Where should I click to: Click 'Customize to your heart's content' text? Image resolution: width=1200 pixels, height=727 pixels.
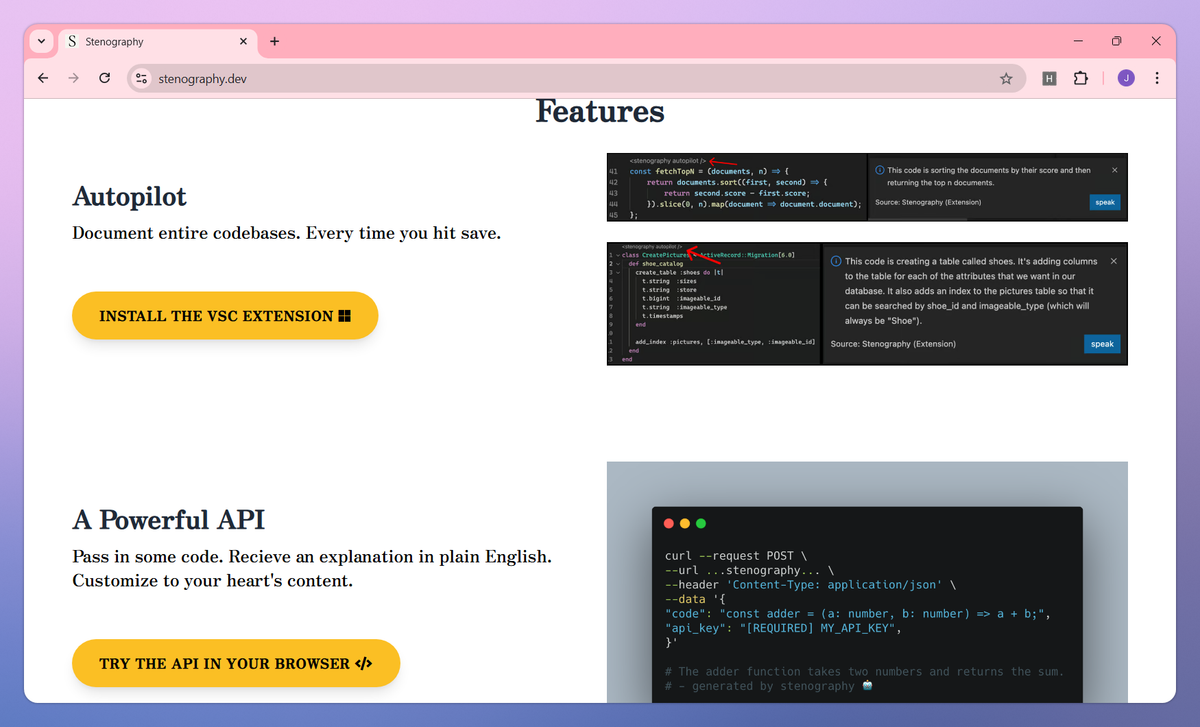click(212, 580)
